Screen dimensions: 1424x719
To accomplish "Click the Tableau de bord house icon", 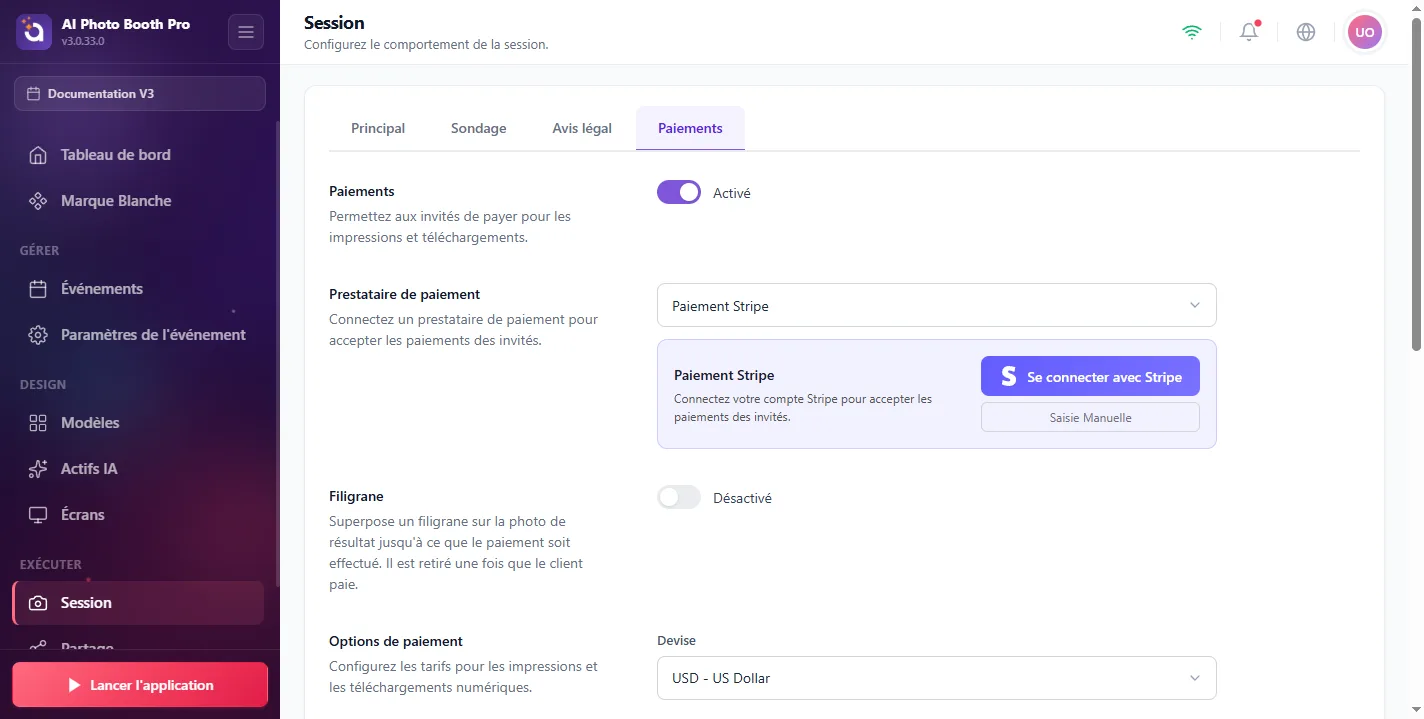I will point(38,155).
